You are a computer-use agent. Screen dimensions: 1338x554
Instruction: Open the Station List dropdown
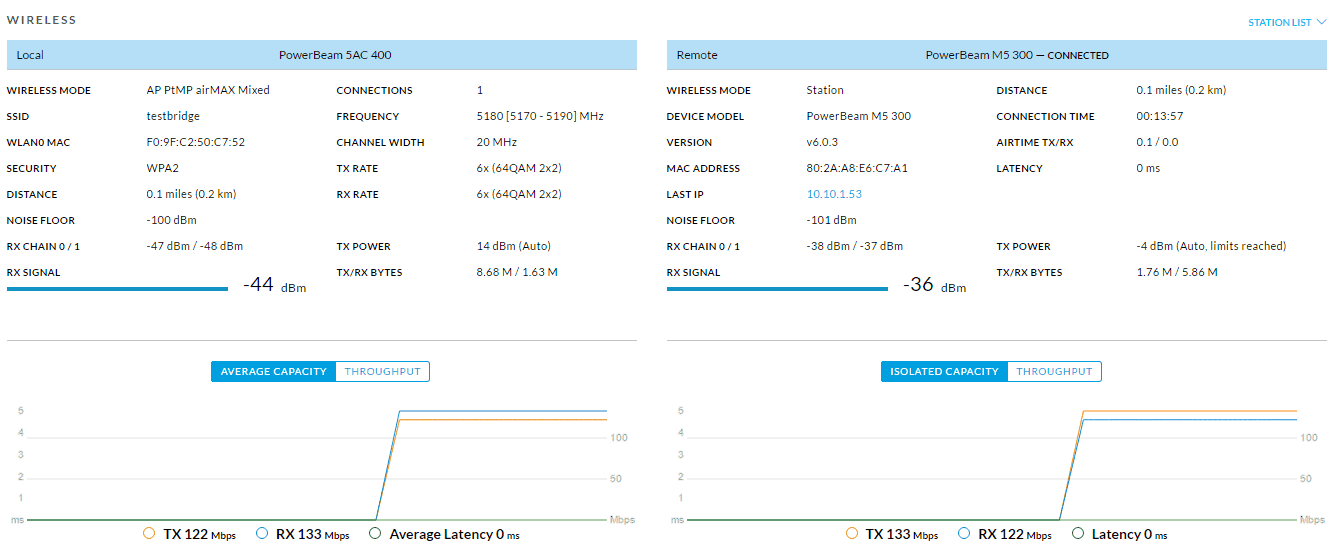[1286, 22]
